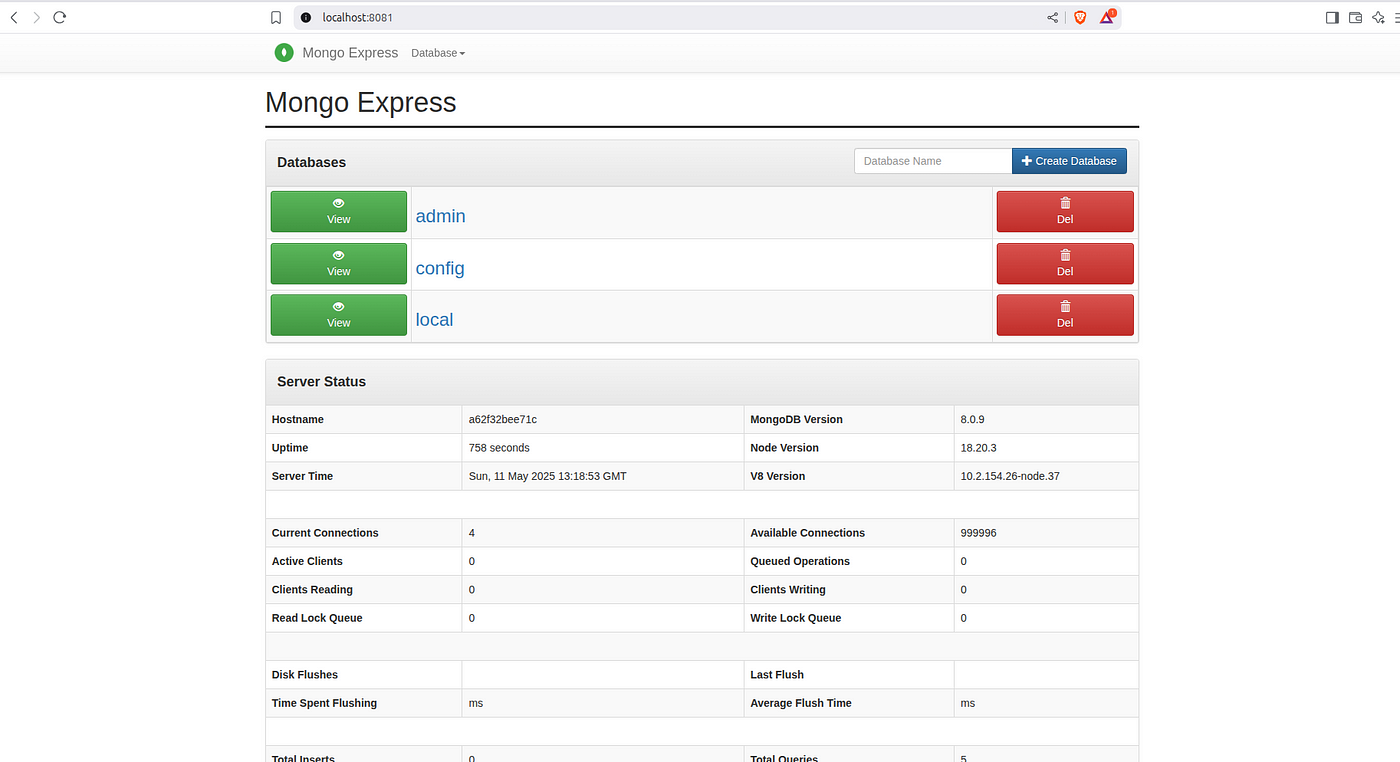Delete the admin database

click(1065, 212)
